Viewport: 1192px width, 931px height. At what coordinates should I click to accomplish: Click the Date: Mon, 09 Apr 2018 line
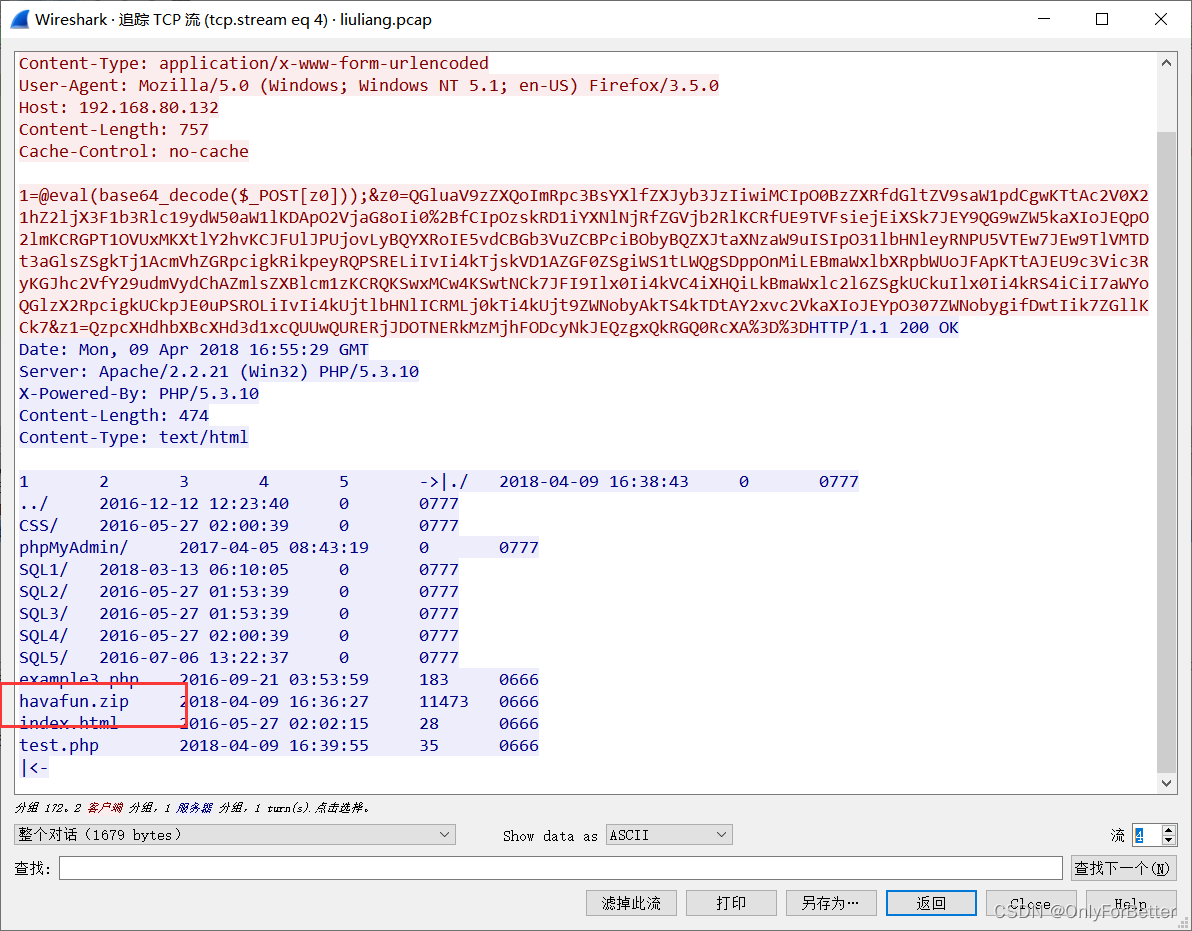[x=194, y=350]
